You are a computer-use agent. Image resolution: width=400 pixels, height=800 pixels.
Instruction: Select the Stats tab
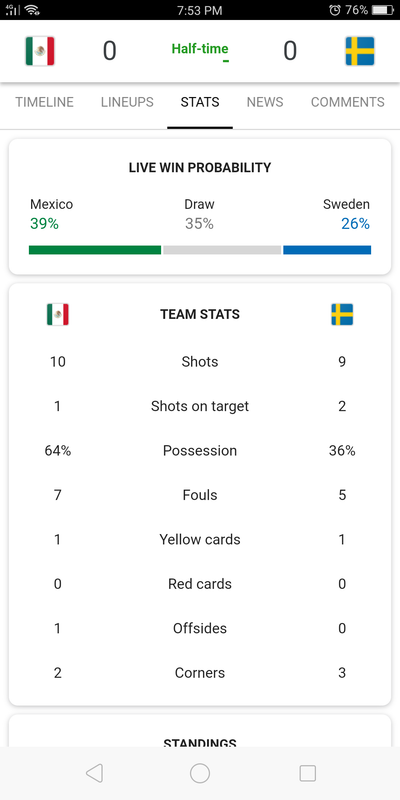pyautogui.click(x=200, y=102)
